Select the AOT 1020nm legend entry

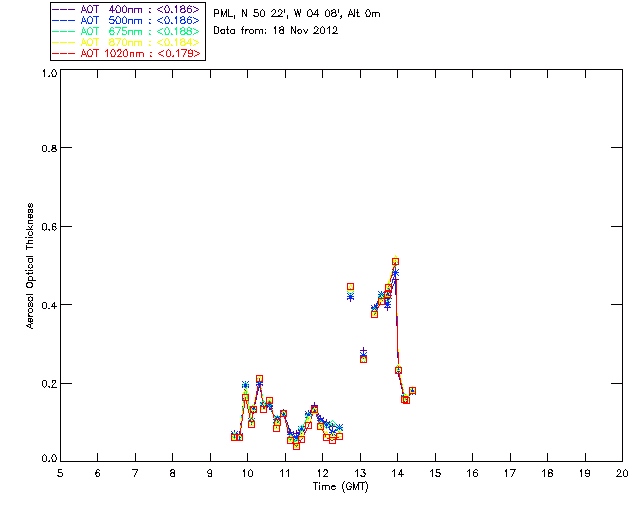126,53
